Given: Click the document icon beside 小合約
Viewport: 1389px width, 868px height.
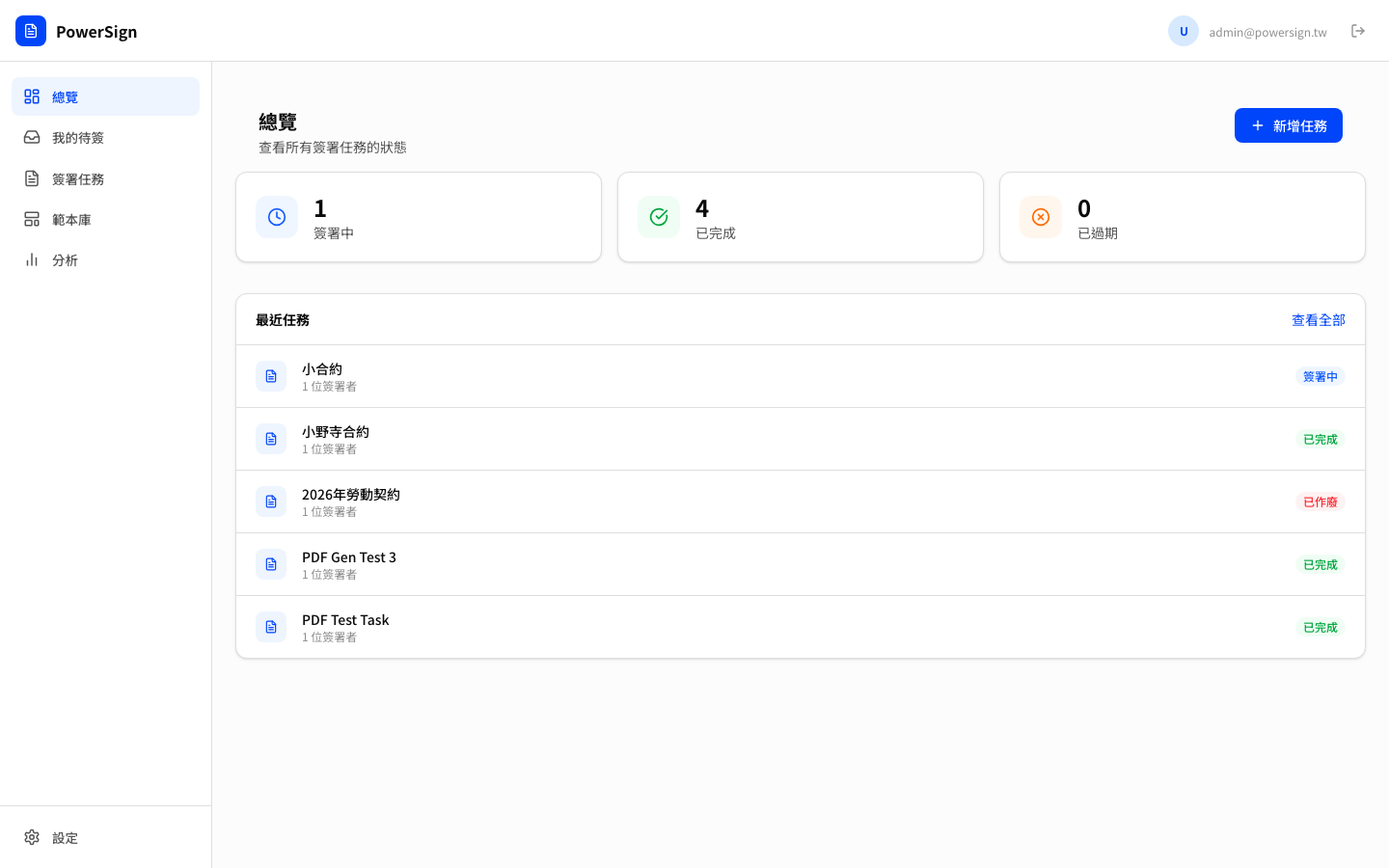Looking at the screenshot, I should coord(271,376).
